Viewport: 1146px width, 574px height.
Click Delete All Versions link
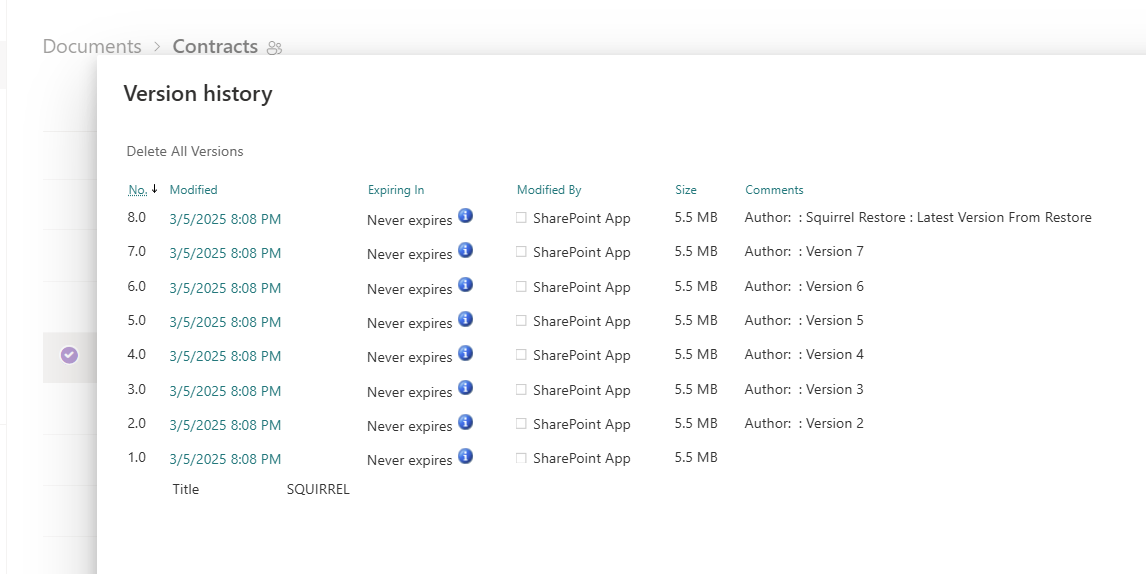[185, 152]
